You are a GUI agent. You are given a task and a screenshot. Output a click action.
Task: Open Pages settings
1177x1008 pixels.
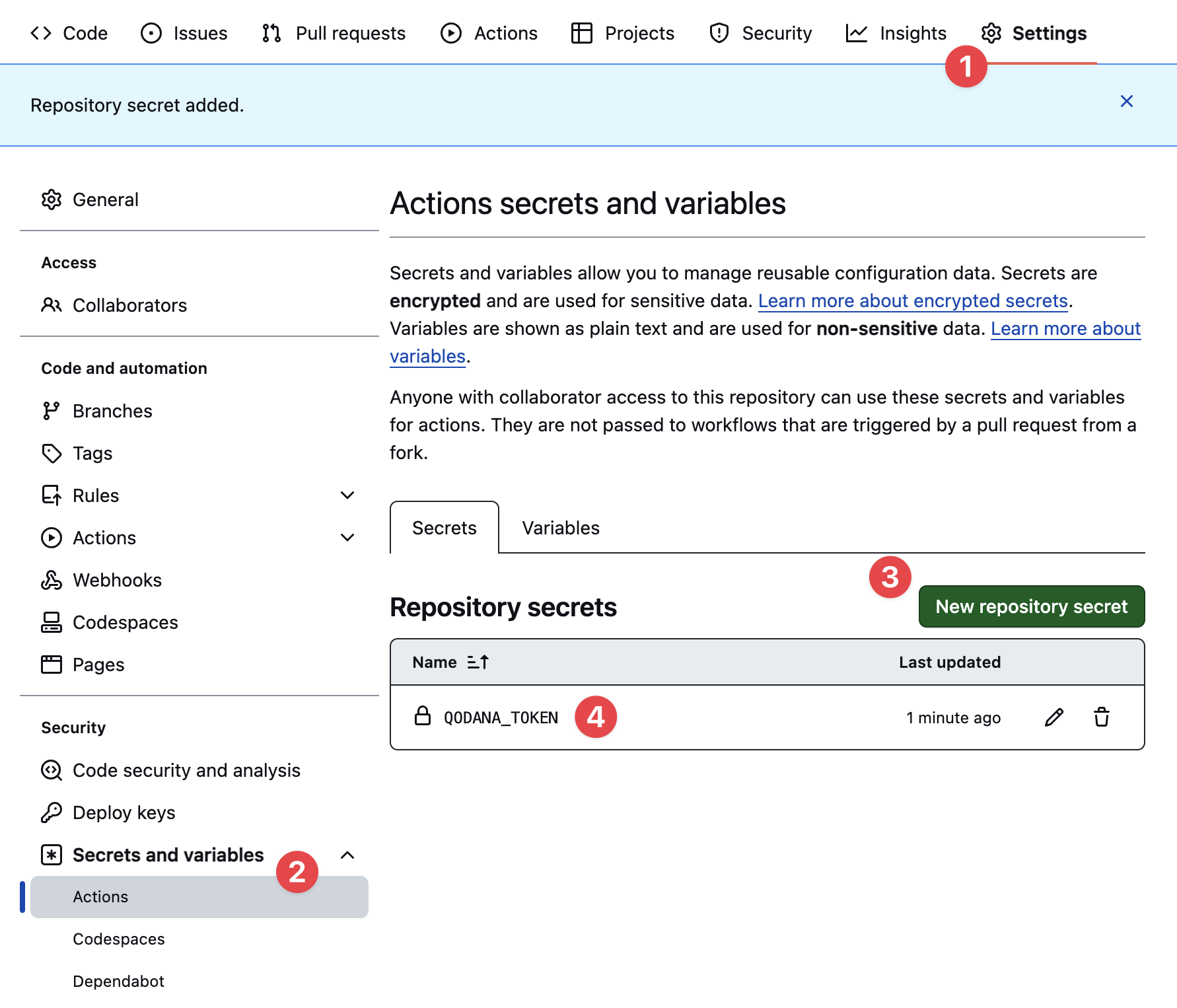click(199, 665)
